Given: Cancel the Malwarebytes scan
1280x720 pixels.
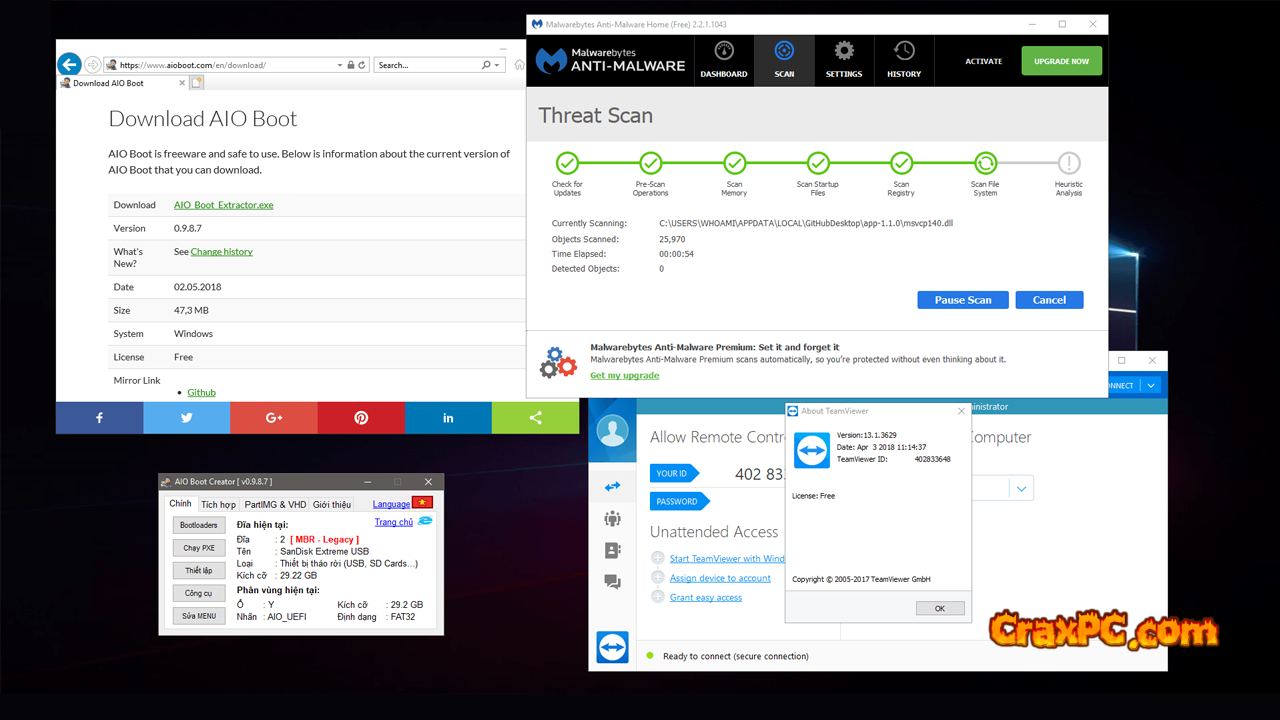Looking at the screenshot, I should pos(1049,300).
